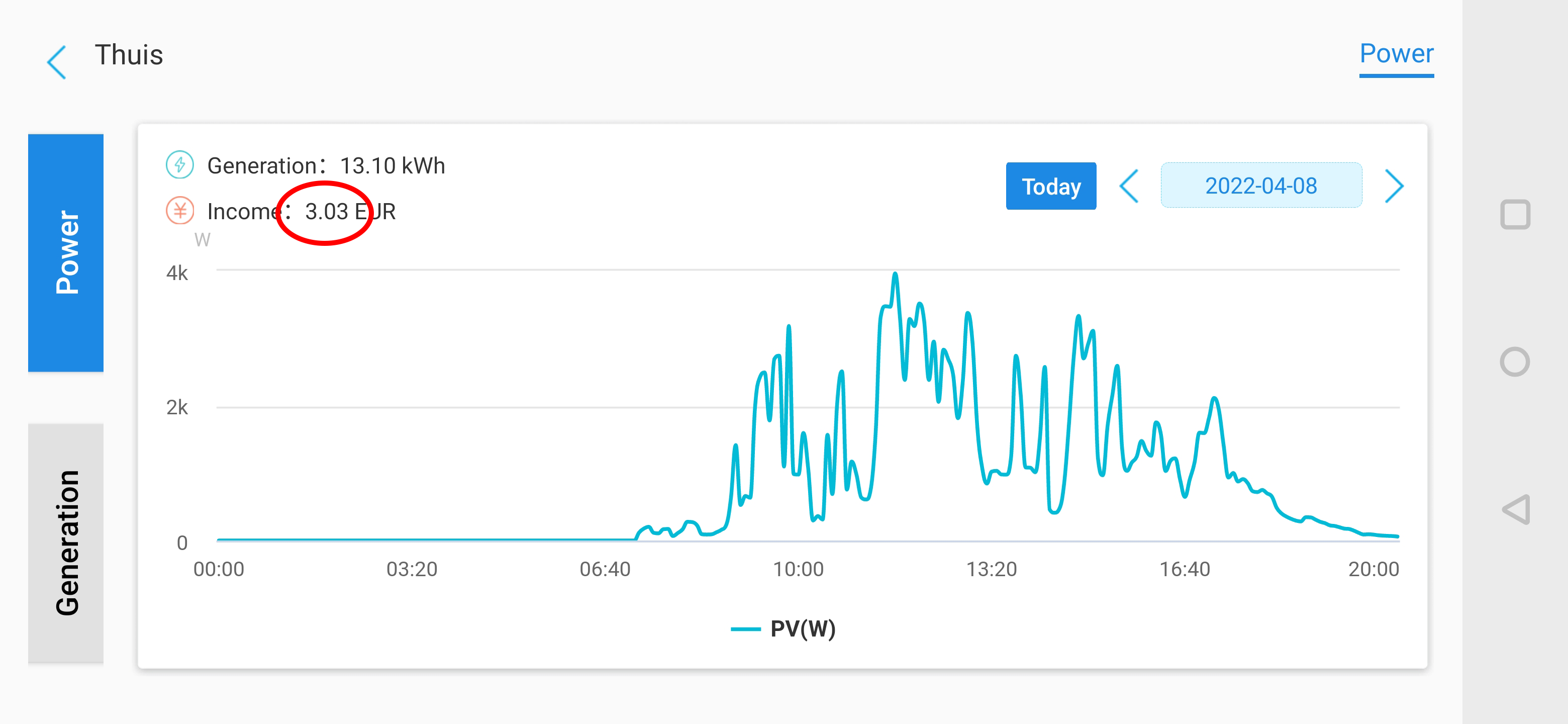Switch to the Generation side tab
Viewport: 1568px width, 724px height.
(x=66, y=542)
